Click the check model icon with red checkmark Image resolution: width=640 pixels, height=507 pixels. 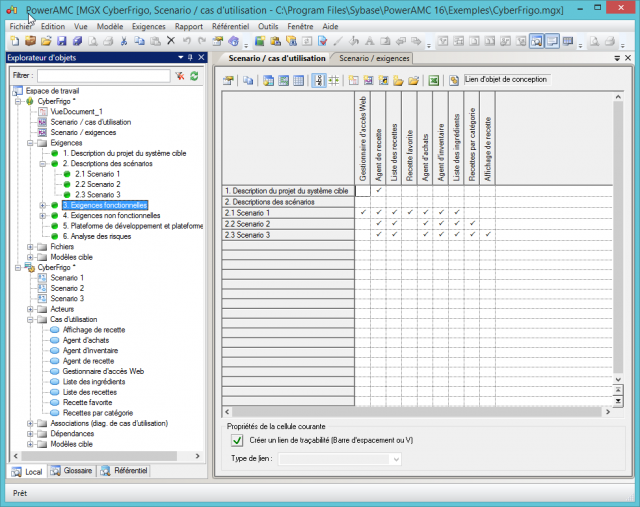[322, 41]
